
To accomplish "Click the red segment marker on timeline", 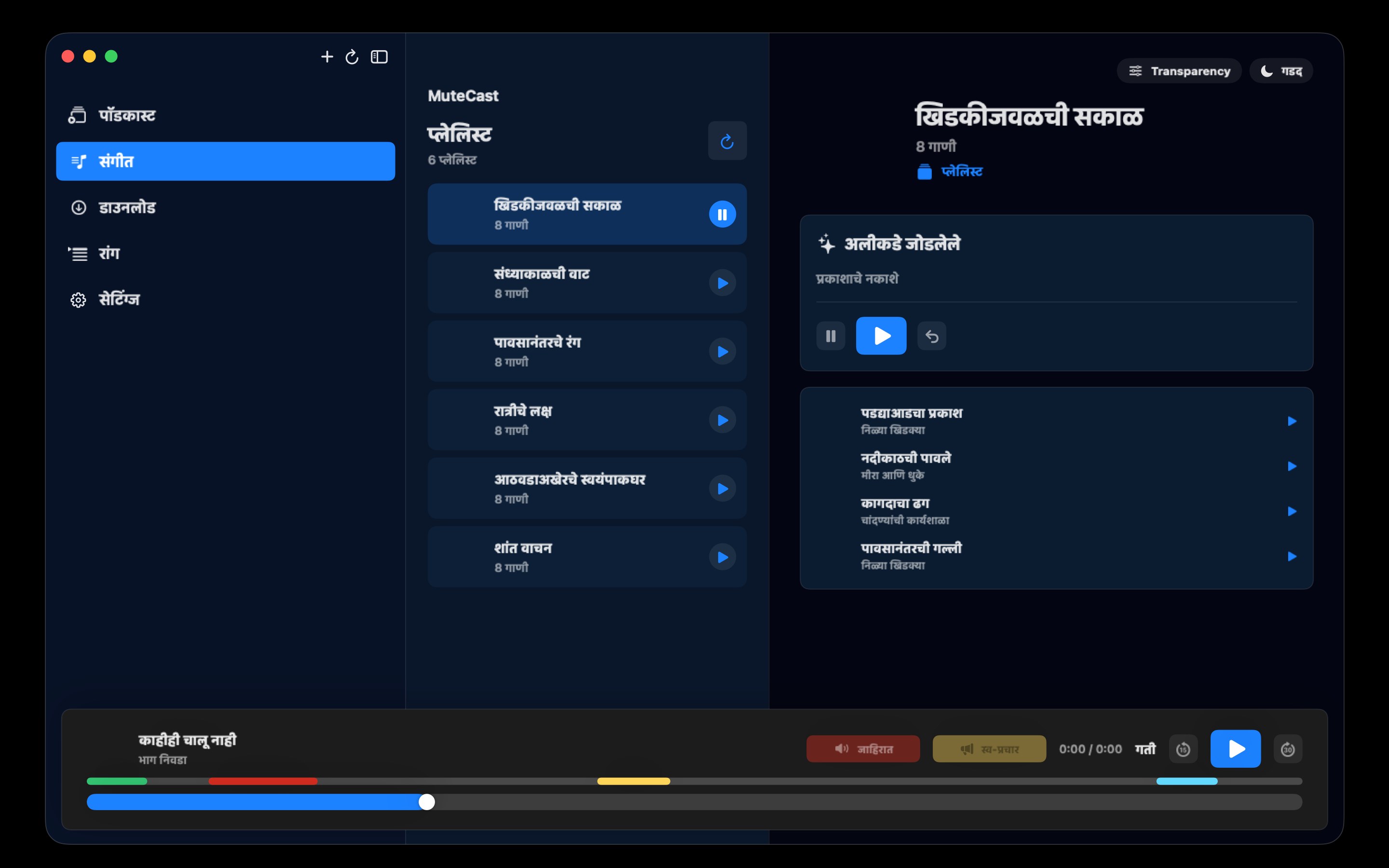I will click(x=263, y=781).
